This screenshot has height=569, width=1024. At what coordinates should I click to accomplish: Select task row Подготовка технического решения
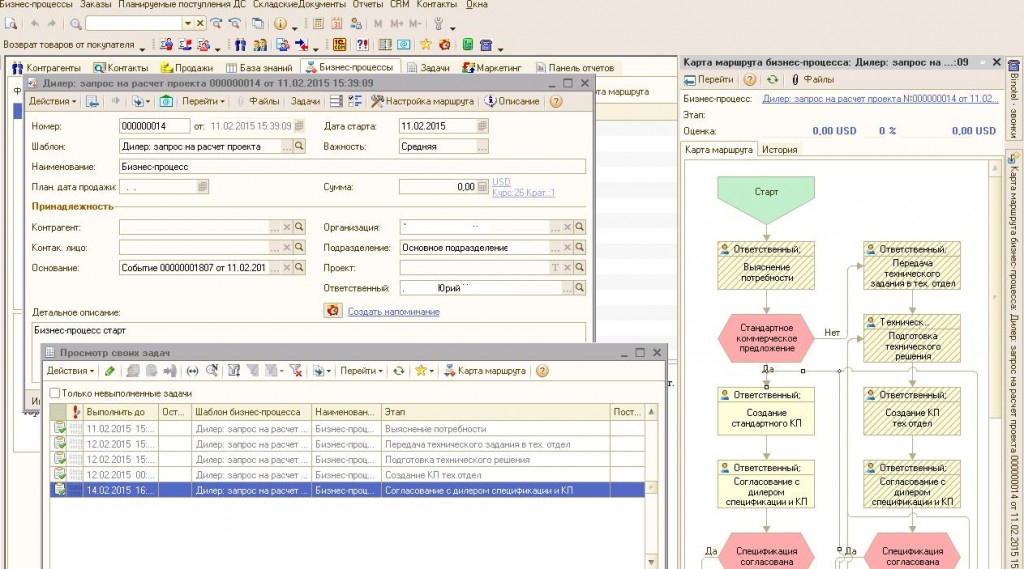(347, 459)
